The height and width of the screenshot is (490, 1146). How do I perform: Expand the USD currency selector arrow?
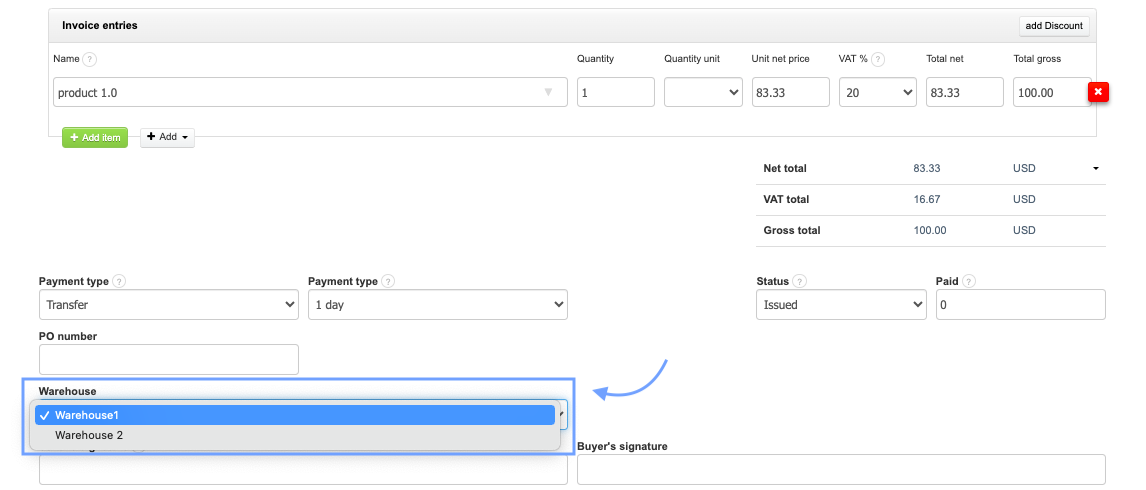[1095, 169]
